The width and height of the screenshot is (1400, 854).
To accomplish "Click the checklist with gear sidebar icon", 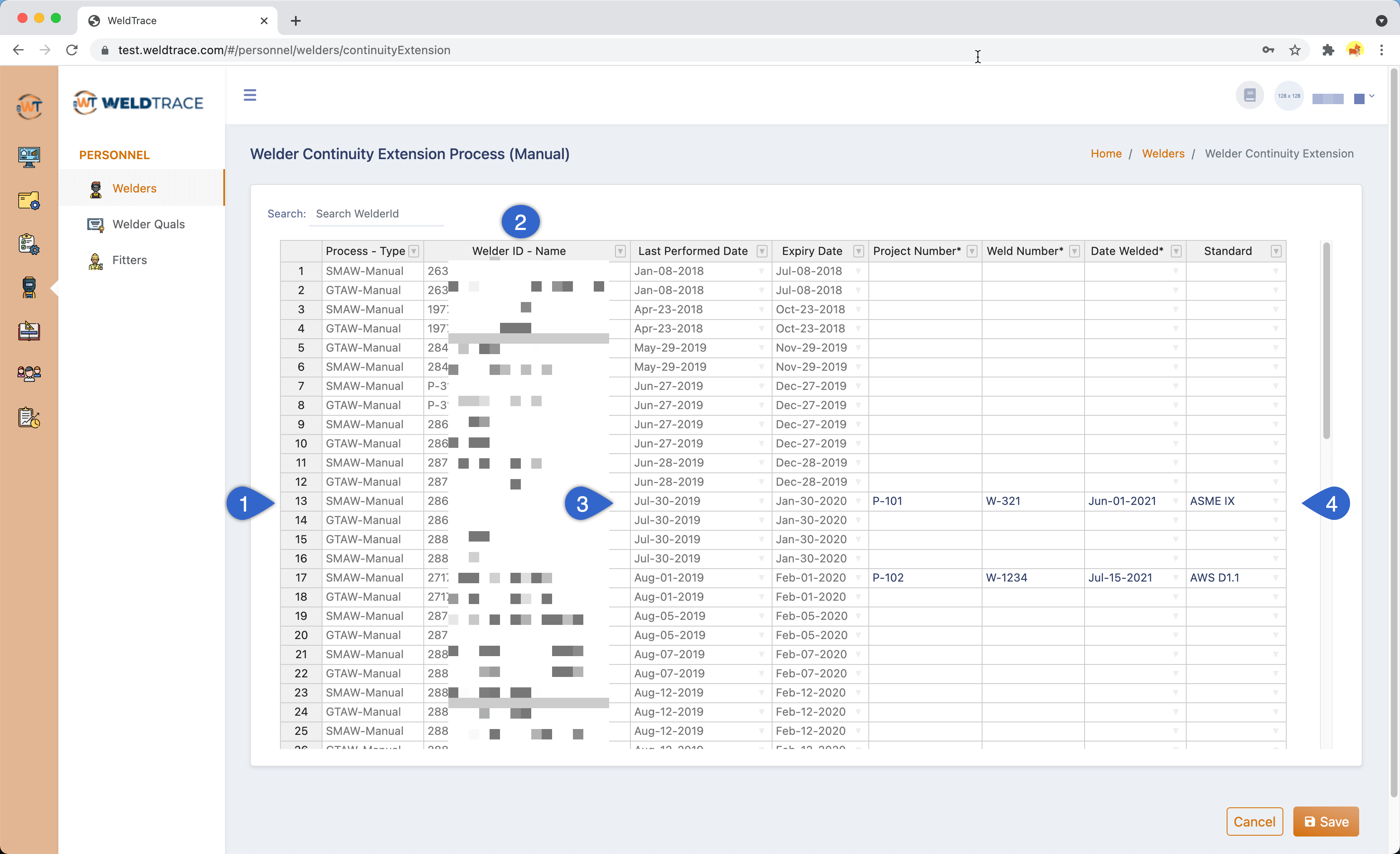I will pos(29,244).
